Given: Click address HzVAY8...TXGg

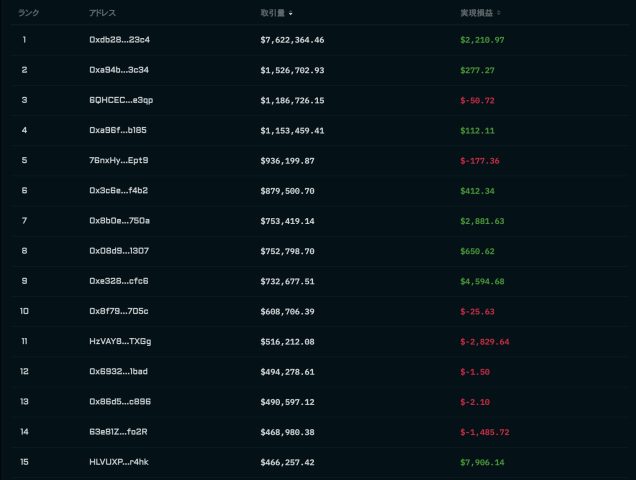Looking at the screenshot, I should coord(120,341).
